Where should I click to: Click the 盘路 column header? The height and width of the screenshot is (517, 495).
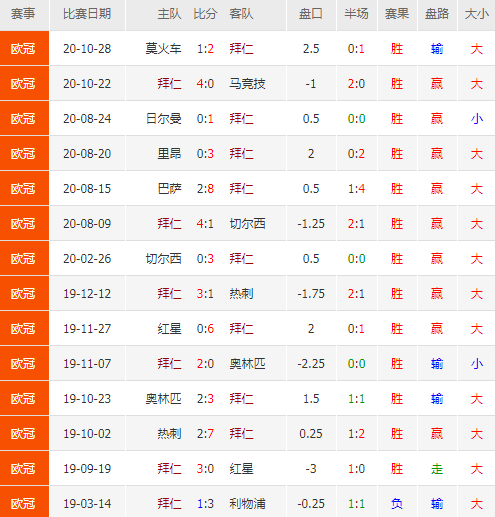437,14
